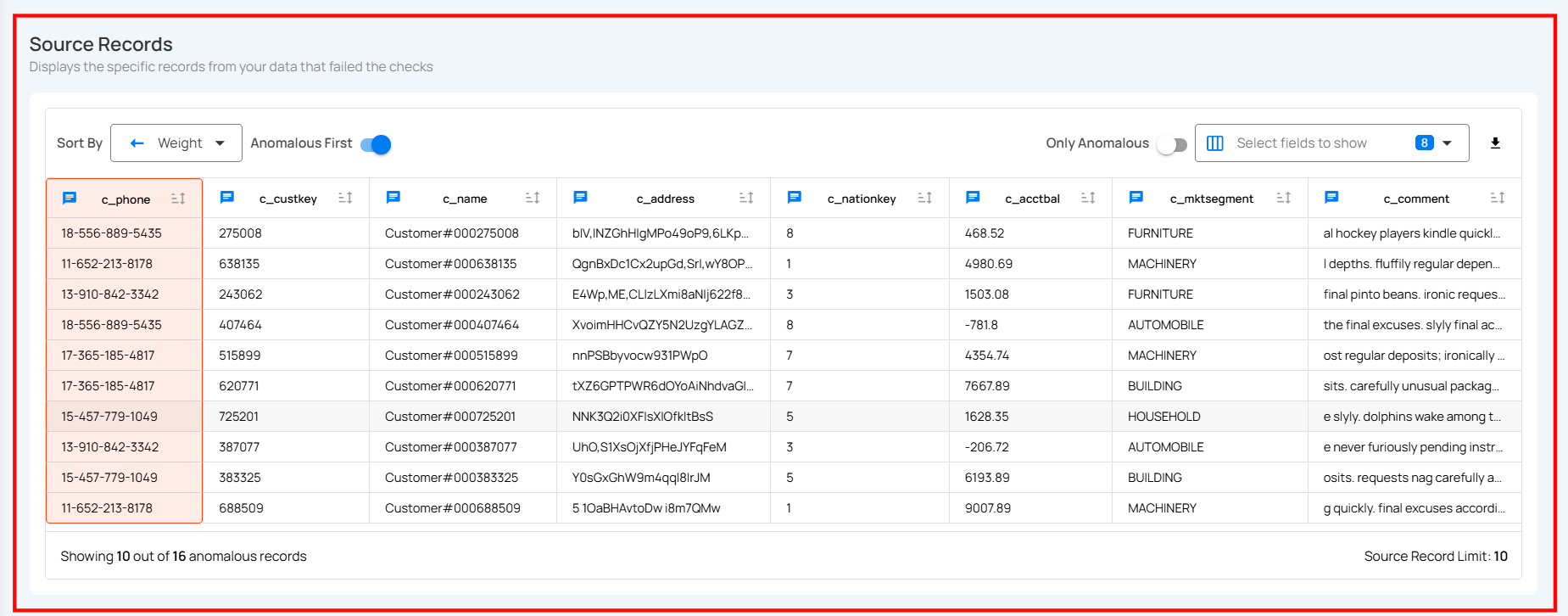1568x616 pixels.
Task: Click 'Showing 10 out of 16 anomalous records'
Action: 183,556
